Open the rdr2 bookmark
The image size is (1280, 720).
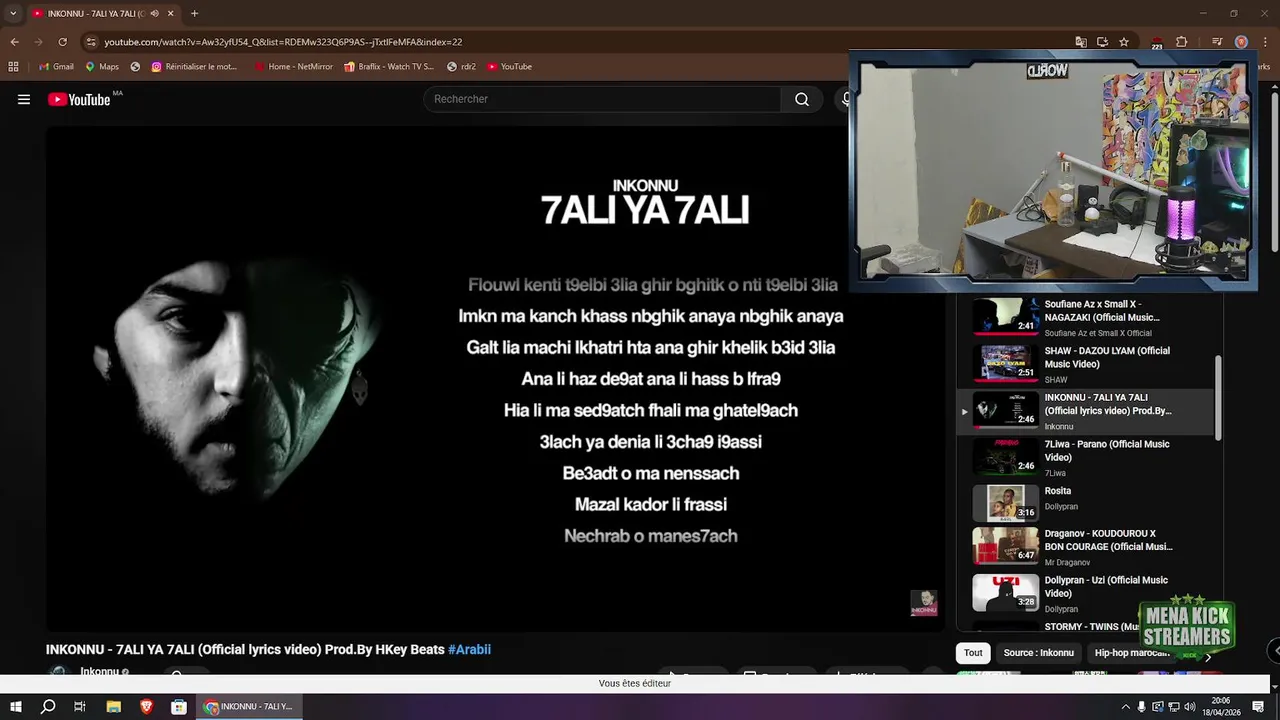461,66
